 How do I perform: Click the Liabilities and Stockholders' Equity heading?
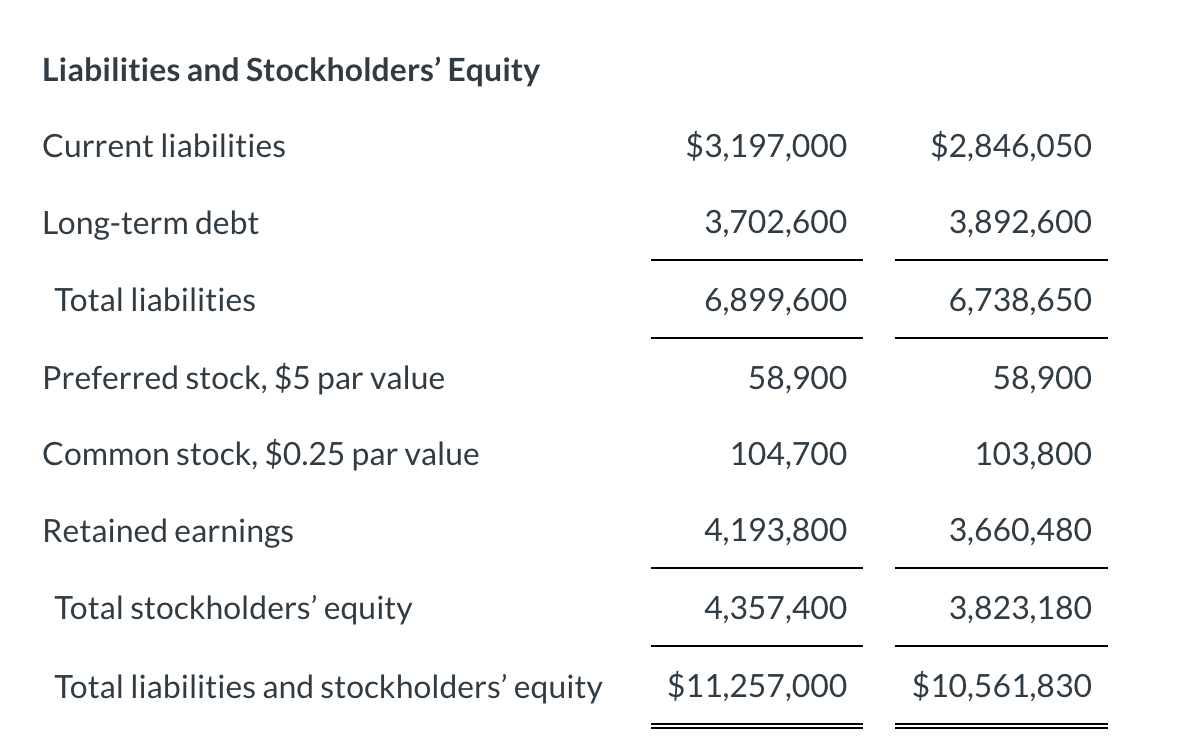click(291, 71)
